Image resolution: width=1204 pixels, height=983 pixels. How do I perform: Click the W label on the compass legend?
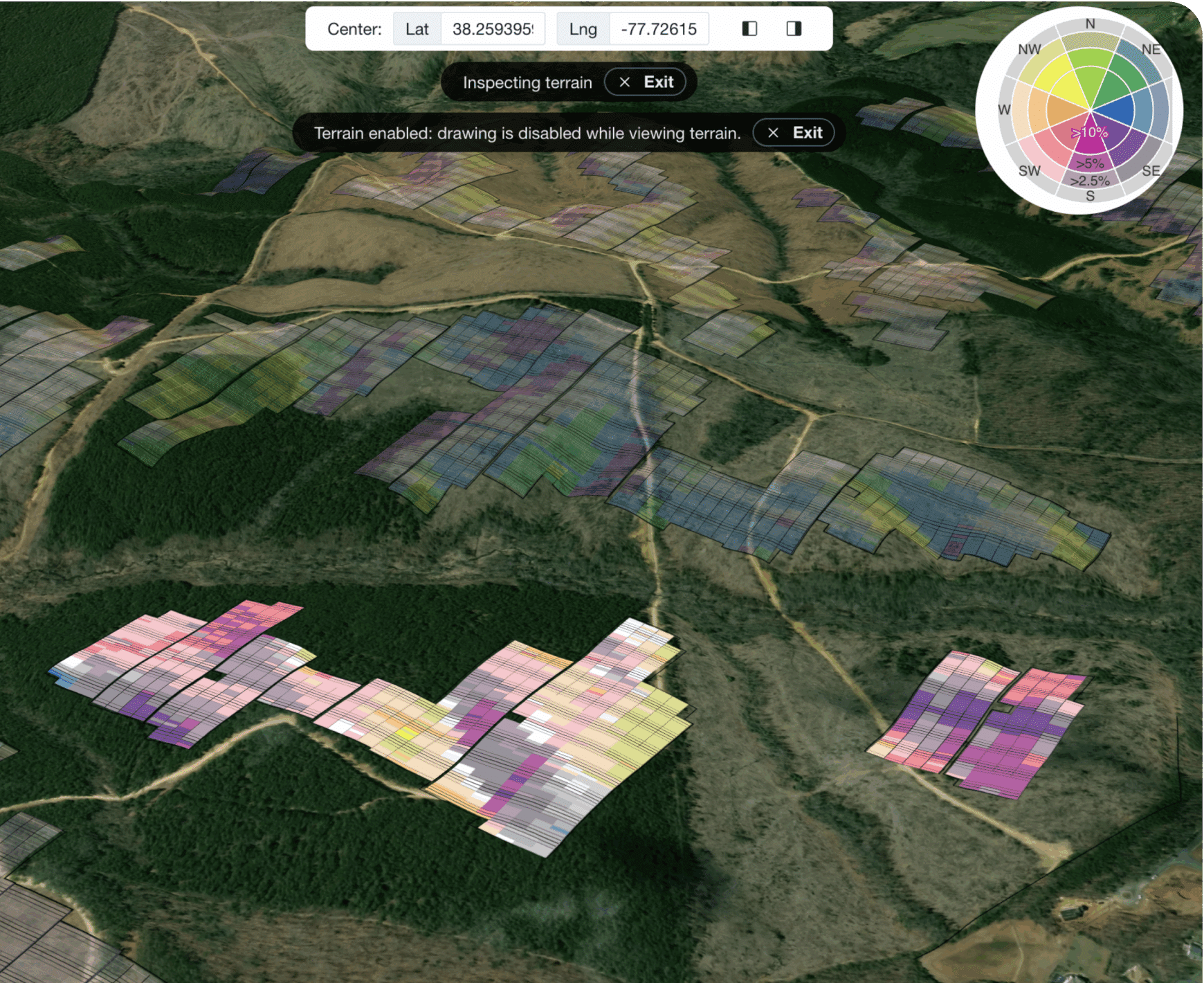(1004, 110)
